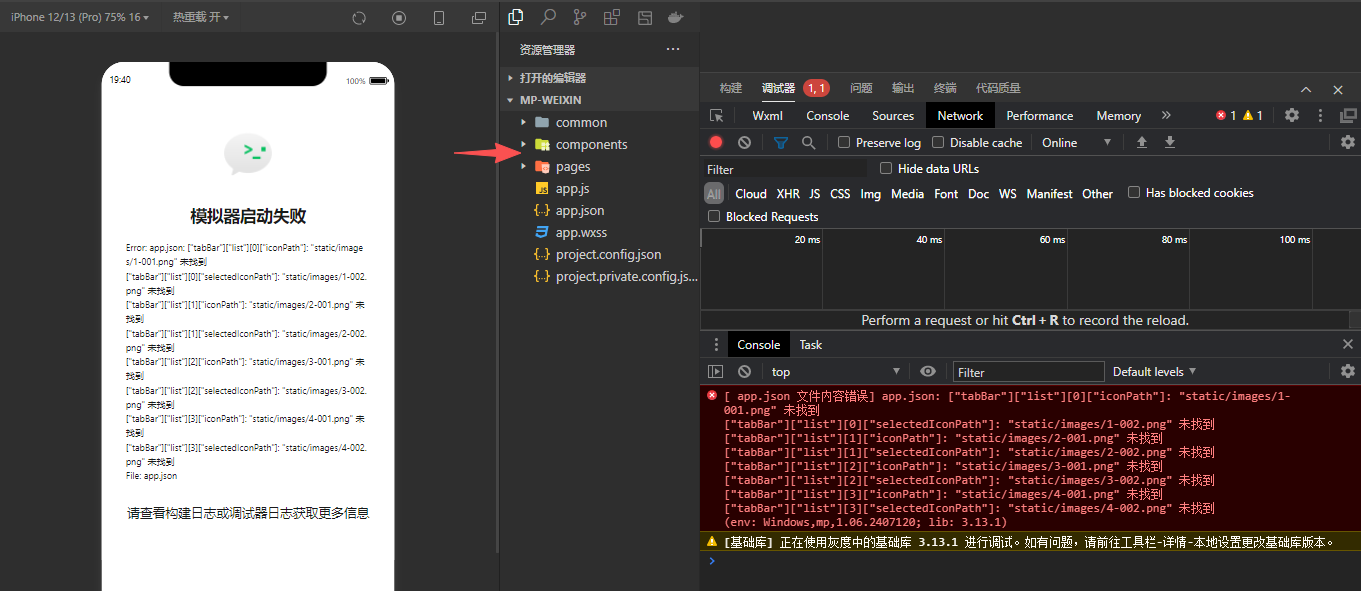1361x591 pixels.
Task: Enable the Preserve log checkbox
Action: (844, 142)
